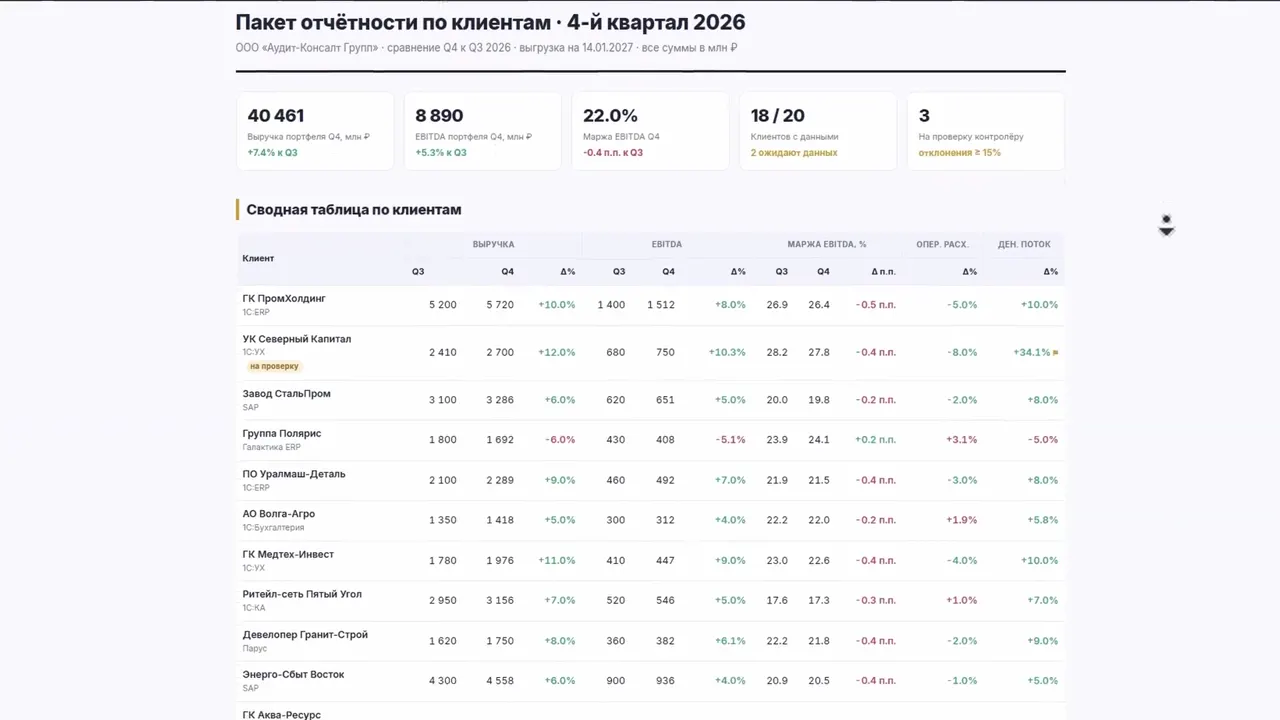
Task: Open the «На проверку контролёру» card
Action: [986, 131]
